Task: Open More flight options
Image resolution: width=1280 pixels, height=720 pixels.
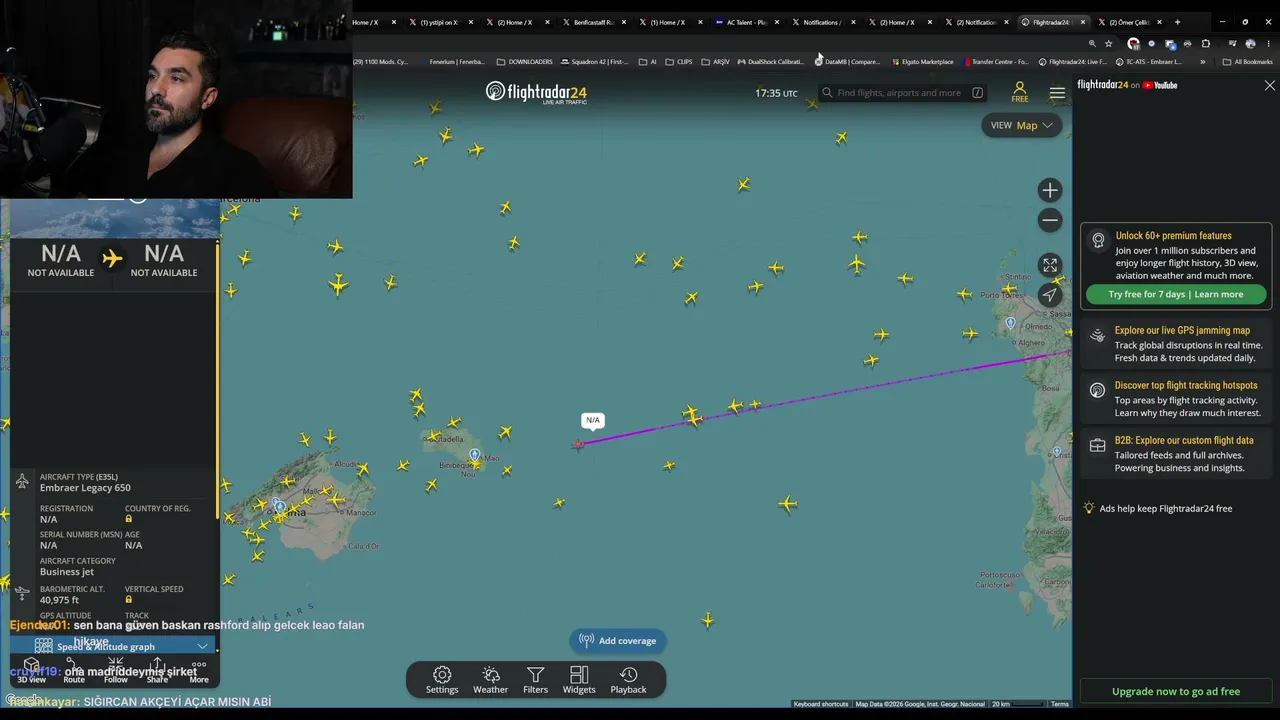Action: (199, 669)
